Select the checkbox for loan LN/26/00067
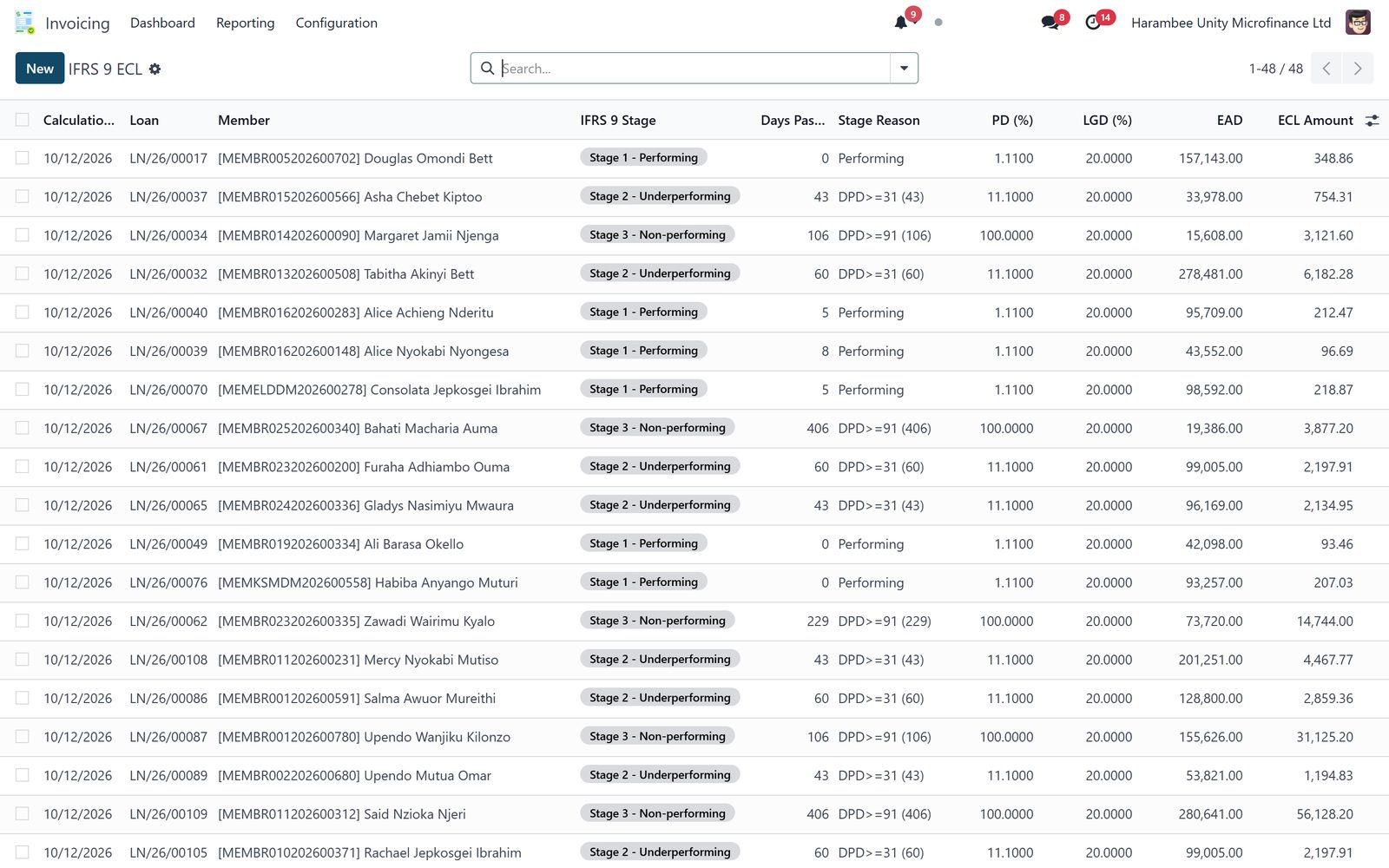 23,428
